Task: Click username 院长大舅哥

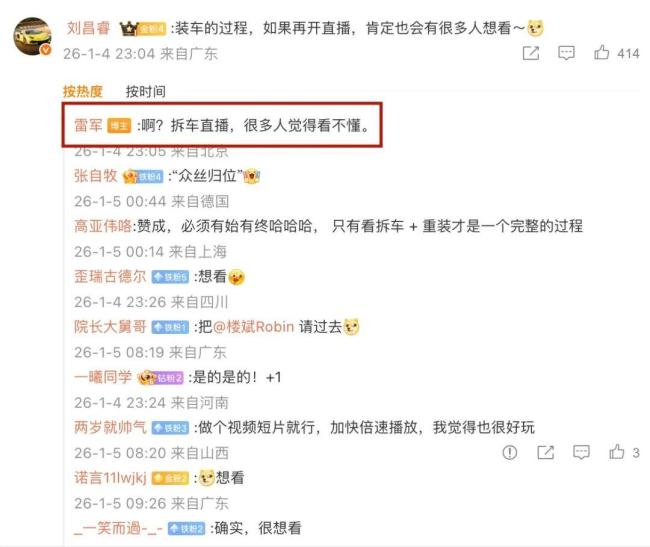Action: pyautogui.click(x=110, y=327)
